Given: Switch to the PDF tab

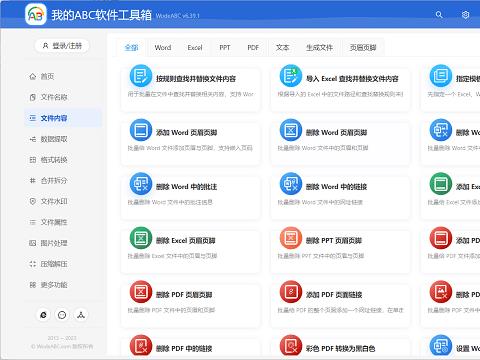Looking at the screenshot, I should coord(253,48).
